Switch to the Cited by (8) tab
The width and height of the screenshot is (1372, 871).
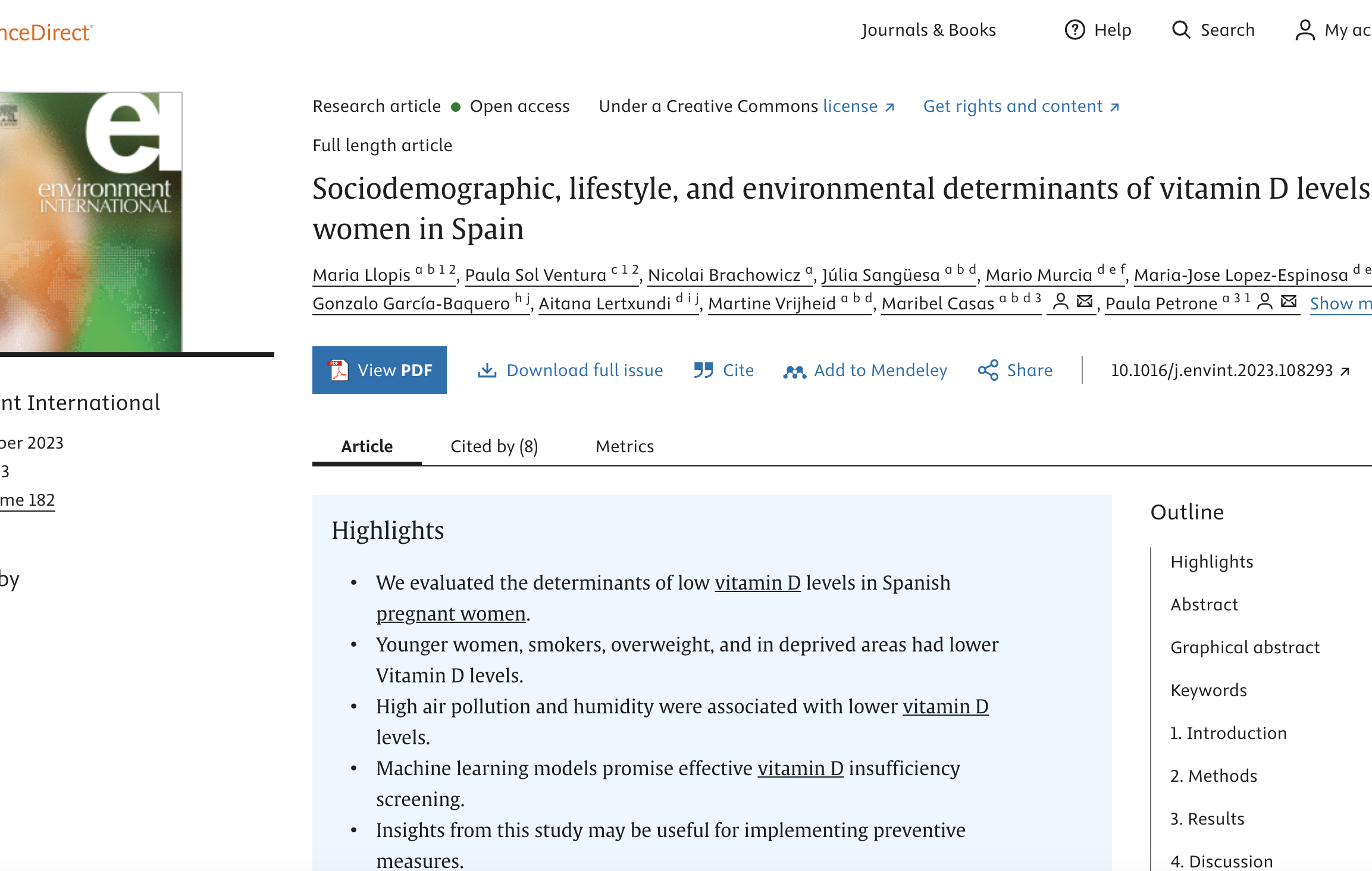point(494,446)
